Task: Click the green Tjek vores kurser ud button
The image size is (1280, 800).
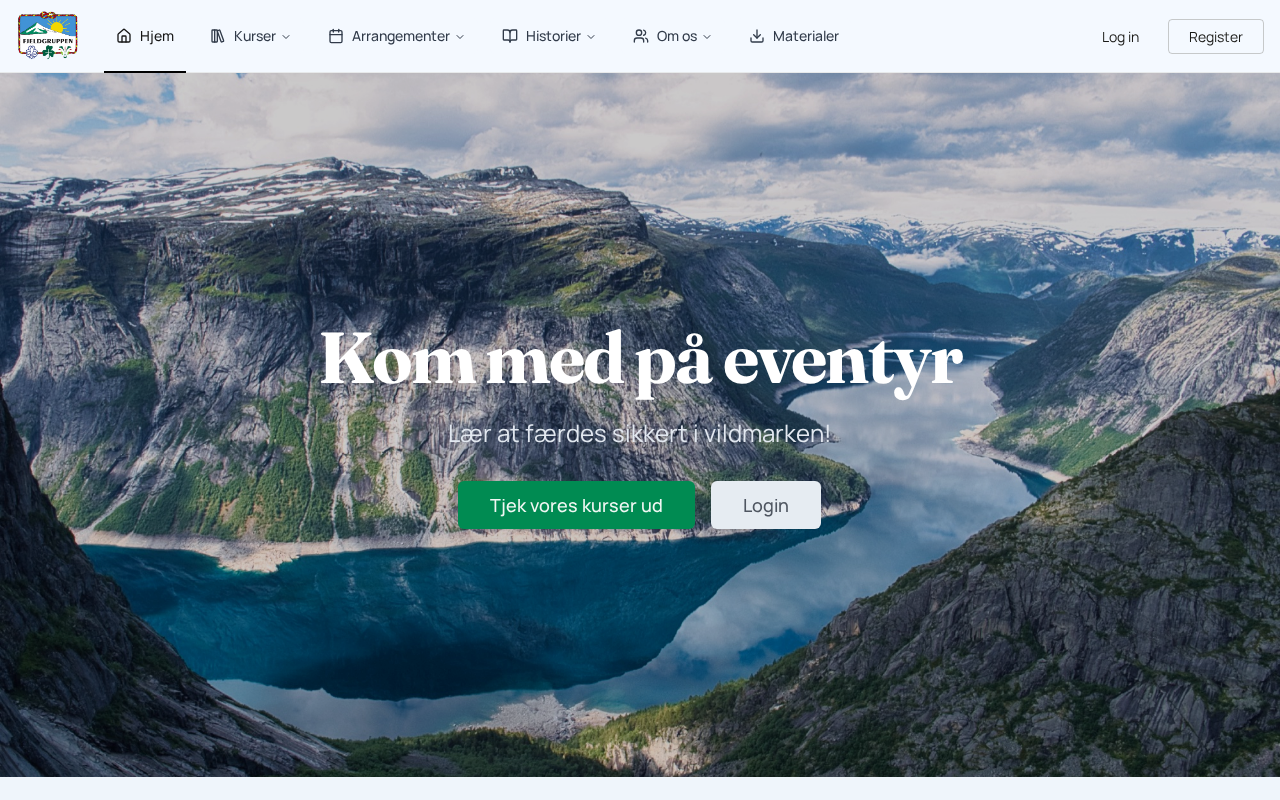Action: coord(576,505)
